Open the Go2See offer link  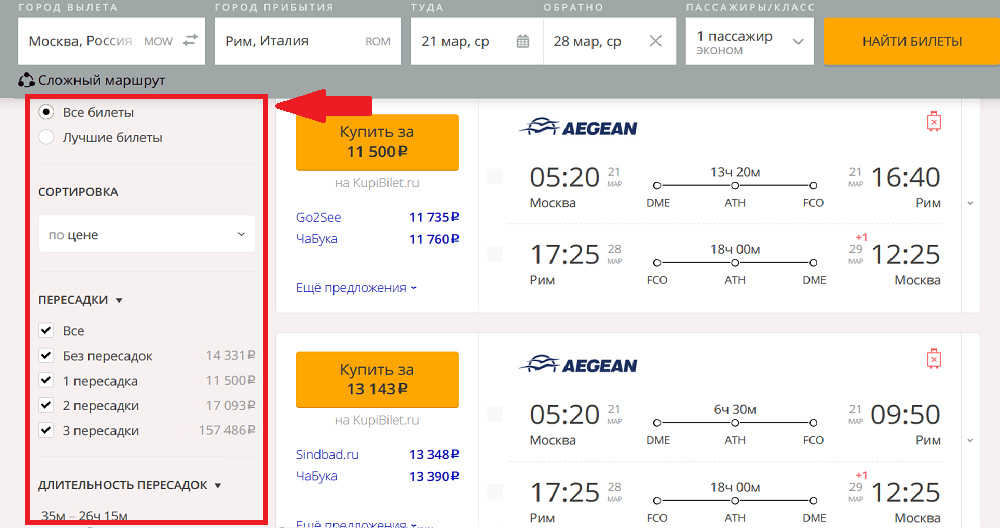click(318, 217)
